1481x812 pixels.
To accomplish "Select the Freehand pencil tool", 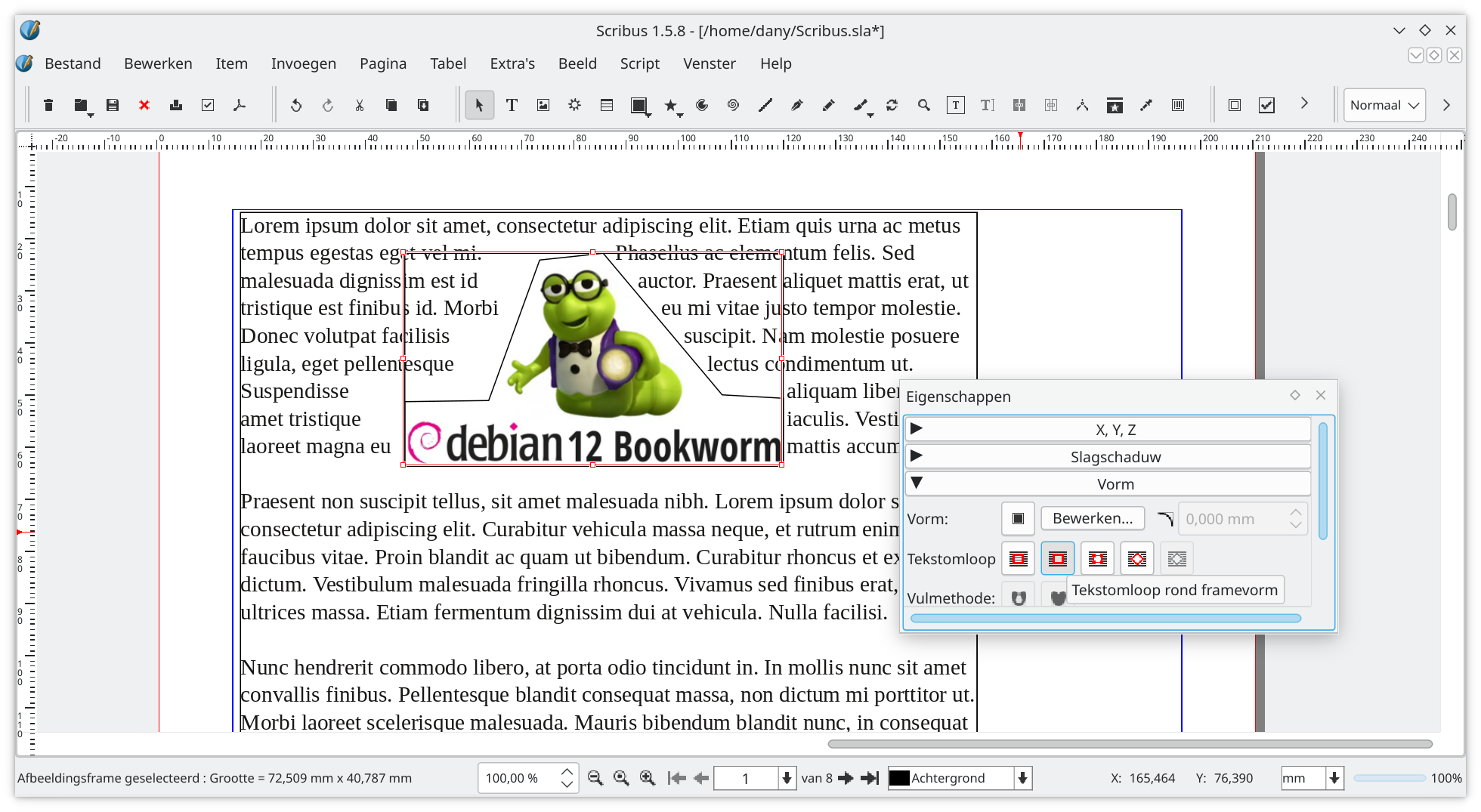I will (x=829, y=105).
